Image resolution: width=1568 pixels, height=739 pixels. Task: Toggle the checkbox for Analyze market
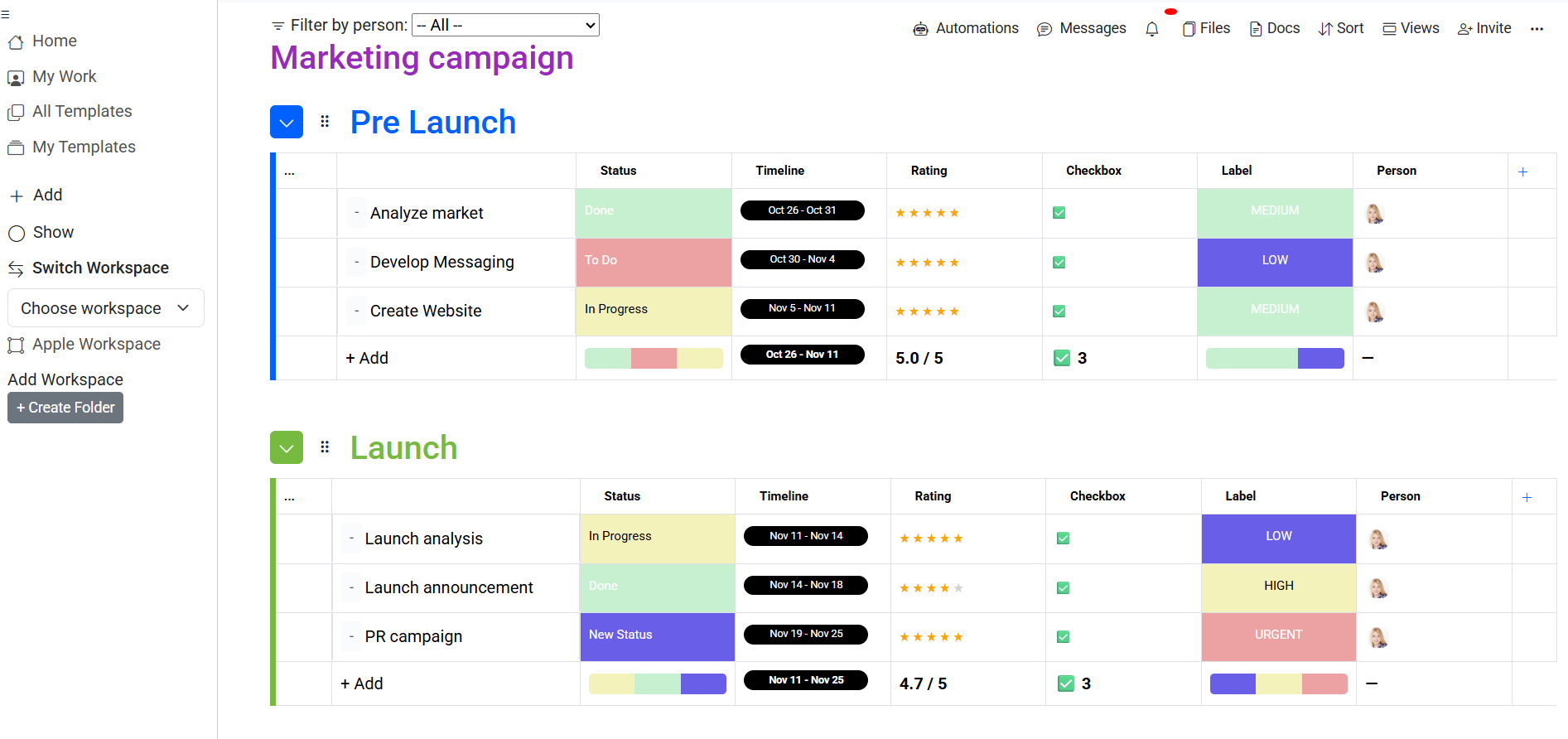pos(1059,213)
